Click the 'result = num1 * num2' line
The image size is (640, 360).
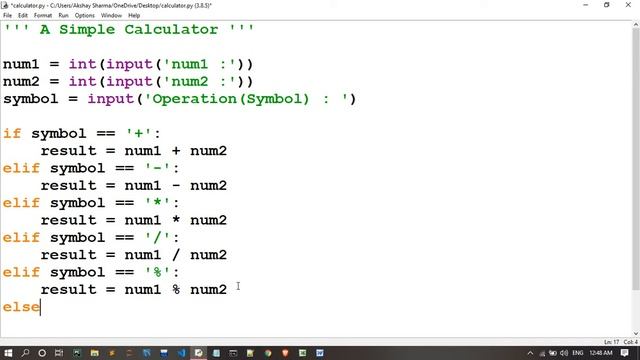click(133, 220)
